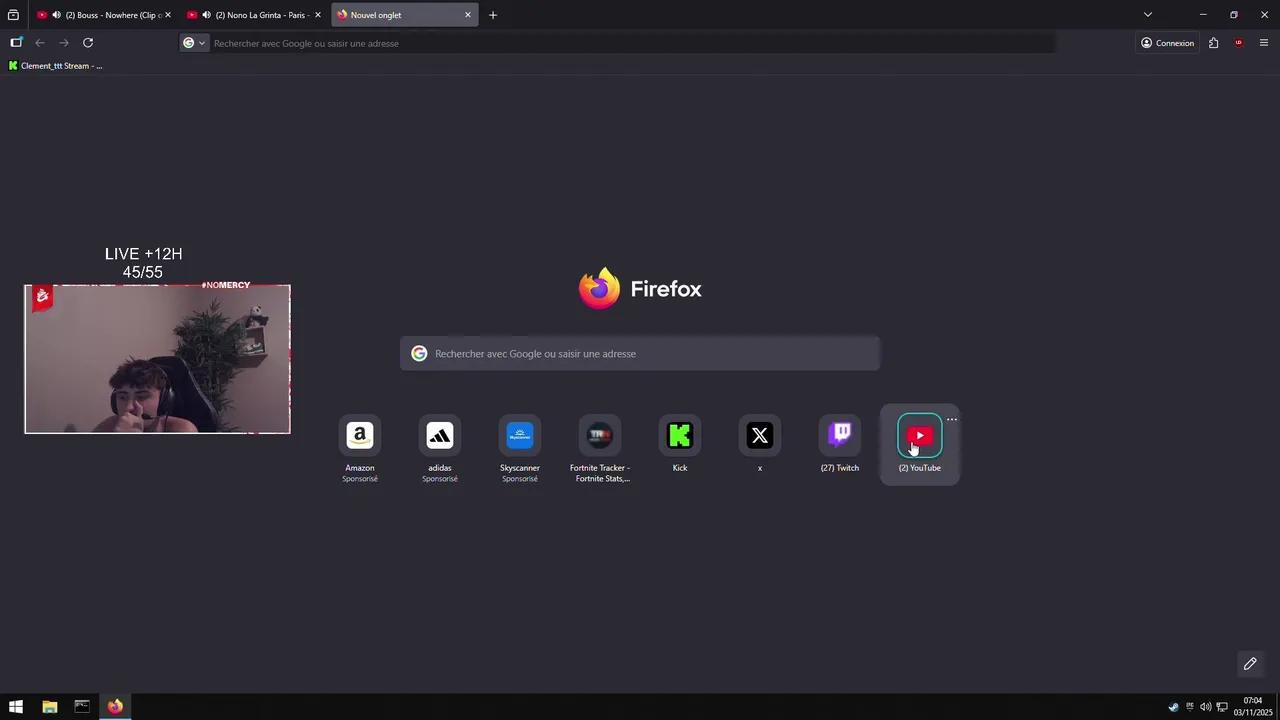1280x720 pixels.
Task: Open the Firefox hamburger menu
Action: pos(1264,43)
